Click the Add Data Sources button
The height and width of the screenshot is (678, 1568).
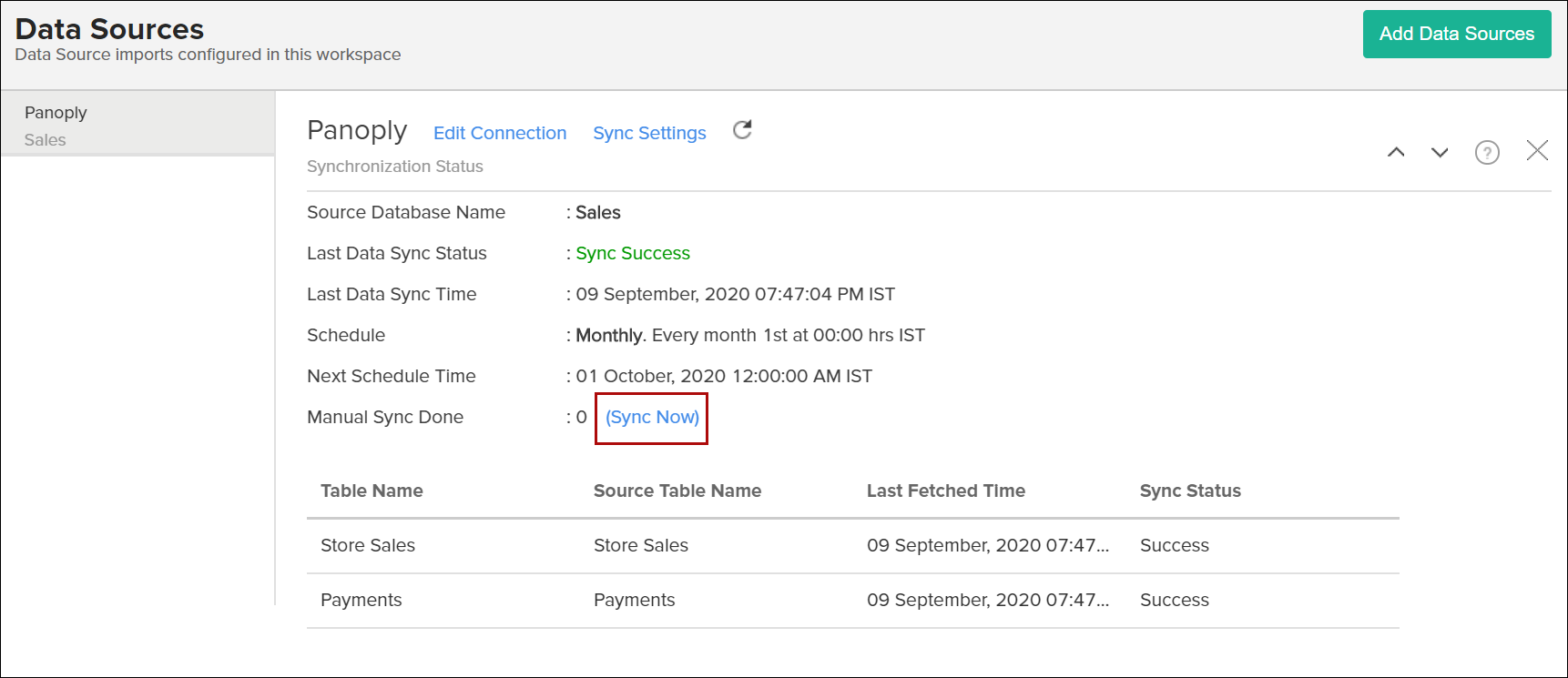(1456, 35)
